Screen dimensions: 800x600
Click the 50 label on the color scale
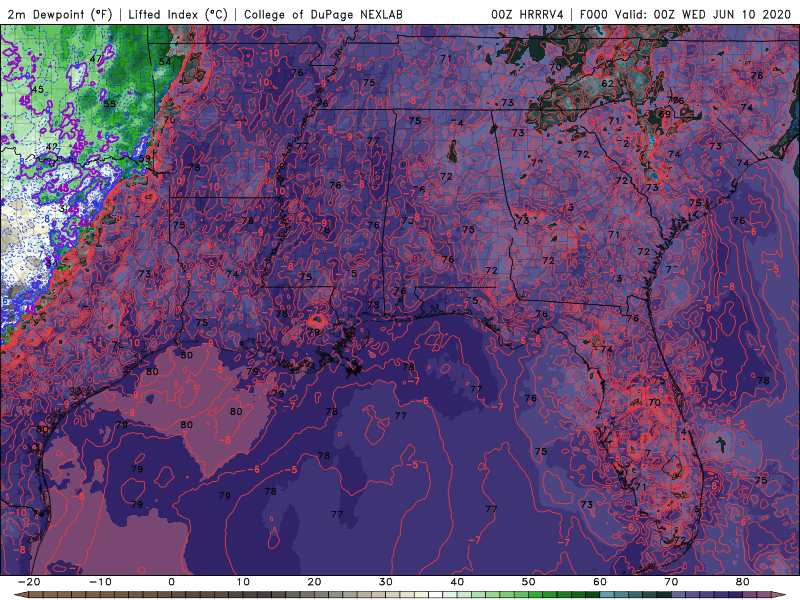pyautogui.click(x=529, y=582)
